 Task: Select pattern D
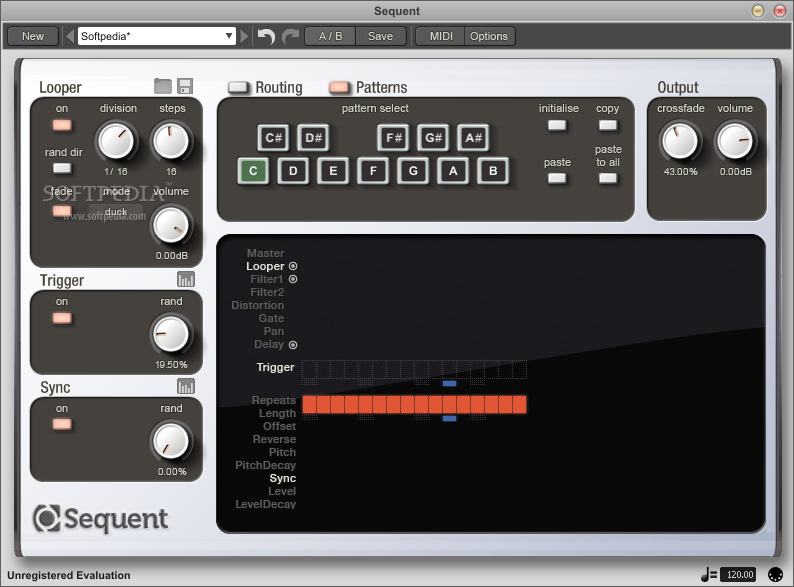click(293, 171)
